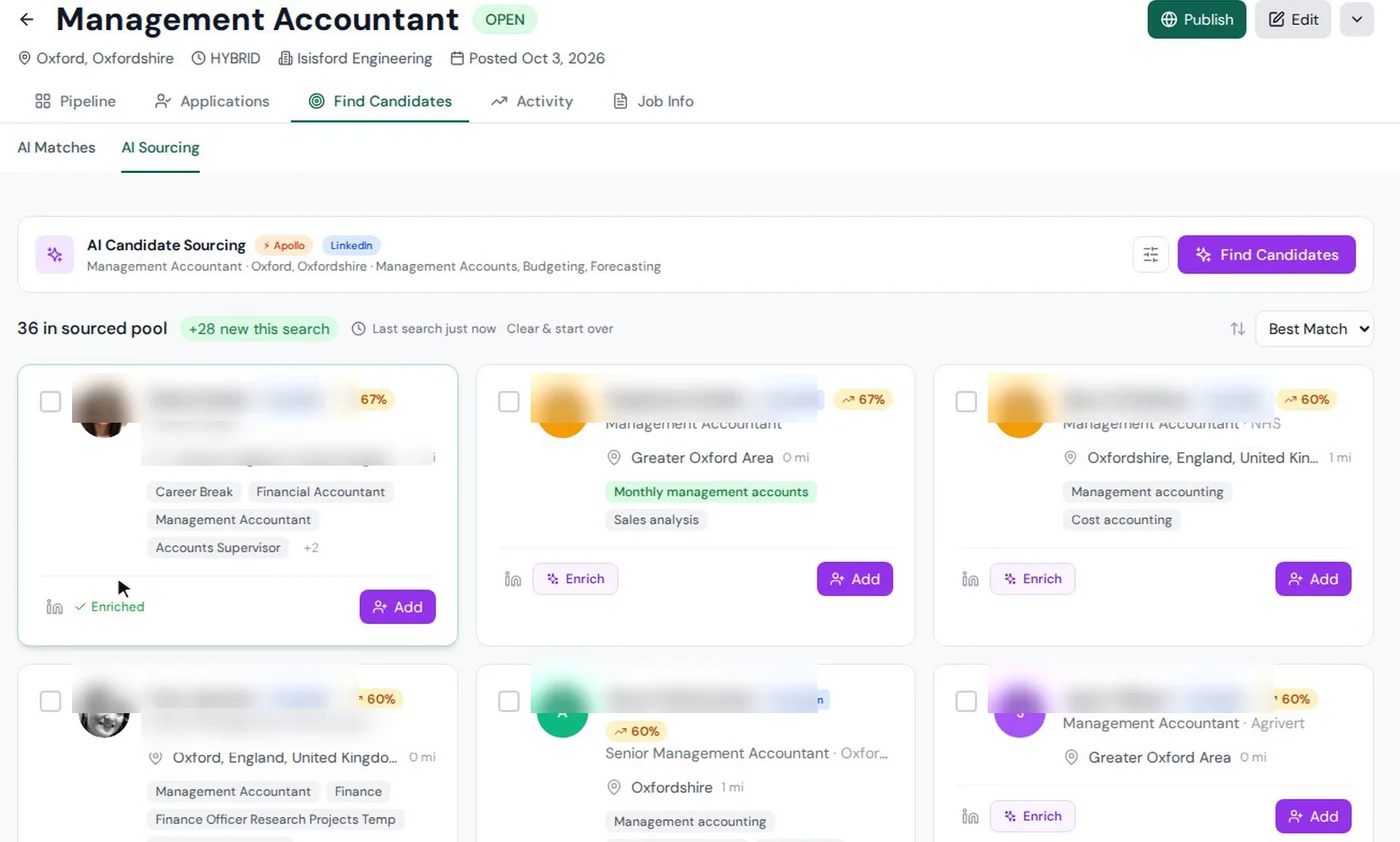Viewport: 1400px width, 842px height.
Task: Add the Greater Oxford Area 67% candidate
Action: pyautogui.click(x=855, y=579)
